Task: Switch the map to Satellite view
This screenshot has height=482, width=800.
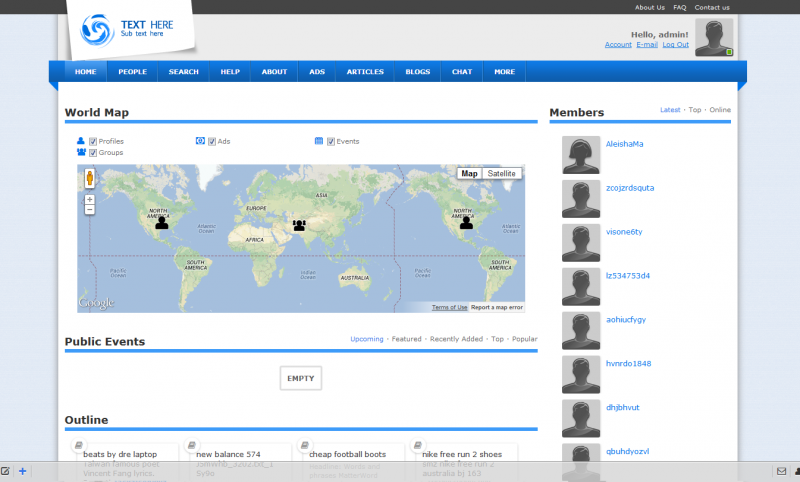Action: (x=502, y=173)
